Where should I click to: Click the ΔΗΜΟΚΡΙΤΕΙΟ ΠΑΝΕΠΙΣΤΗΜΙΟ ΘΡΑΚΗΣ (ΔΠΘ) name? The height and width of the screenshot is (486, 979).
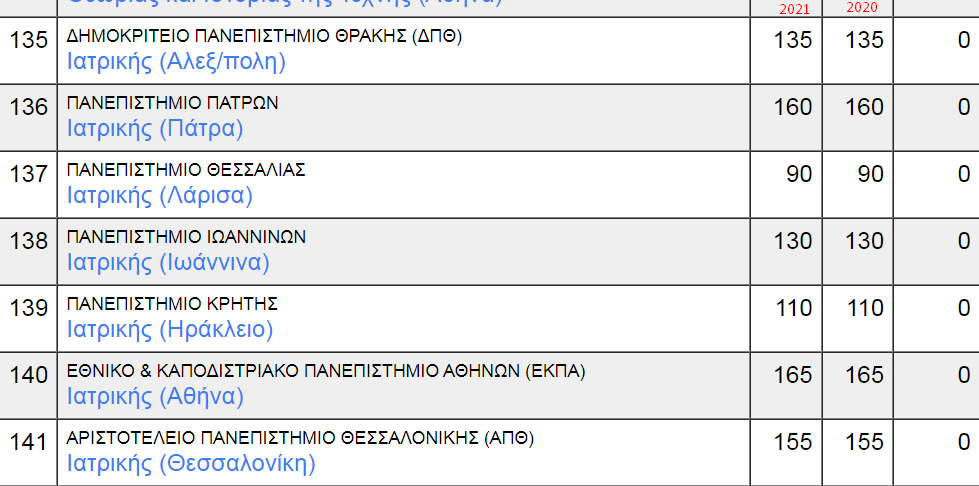tap(264, 37)
